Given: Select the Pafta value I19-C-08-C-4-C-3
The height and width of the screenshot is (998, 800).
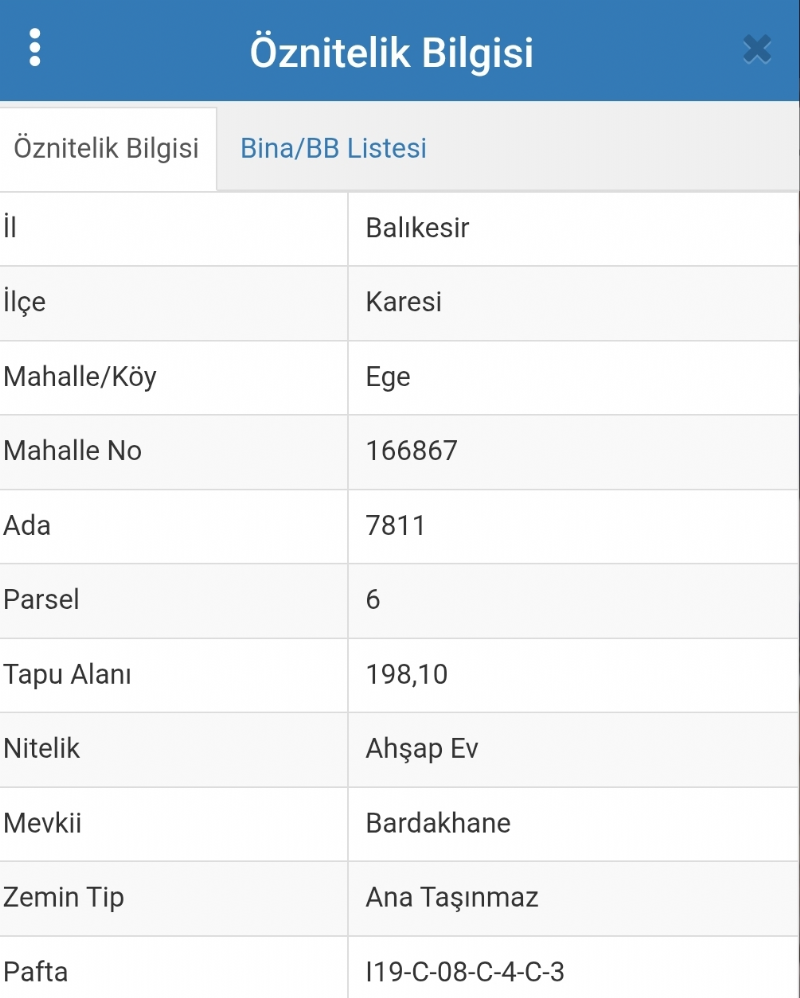Looking at the screenshot, I should [x=465, y=972].
